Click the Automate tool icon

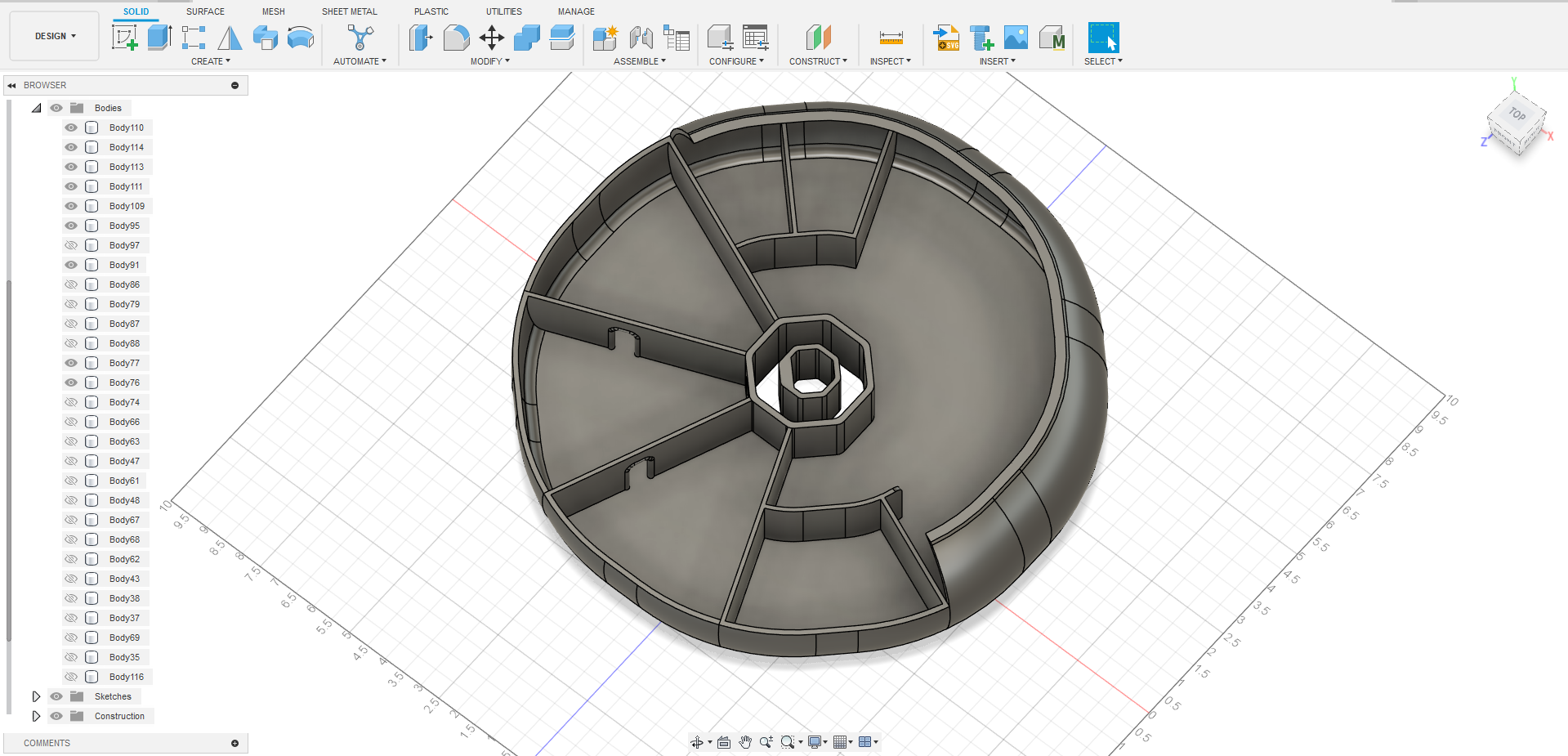point(360,38)
